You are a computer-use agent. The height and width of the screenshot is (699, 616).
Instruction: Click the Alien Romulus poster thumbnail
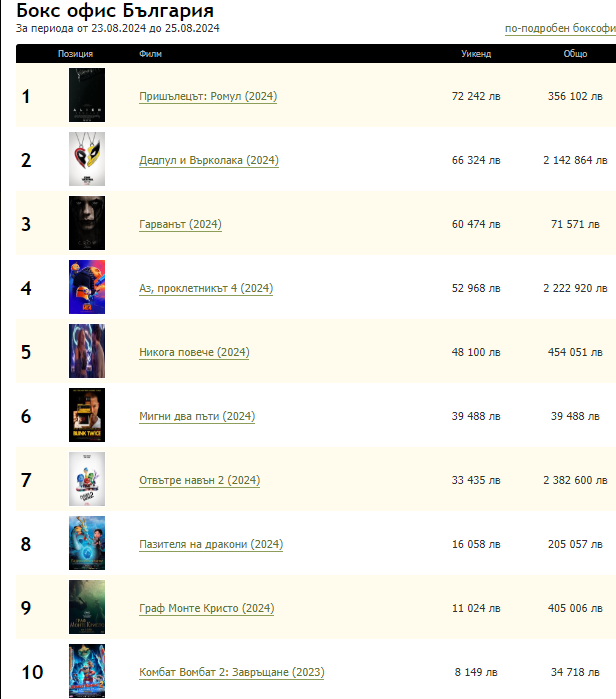coord(87,96)
